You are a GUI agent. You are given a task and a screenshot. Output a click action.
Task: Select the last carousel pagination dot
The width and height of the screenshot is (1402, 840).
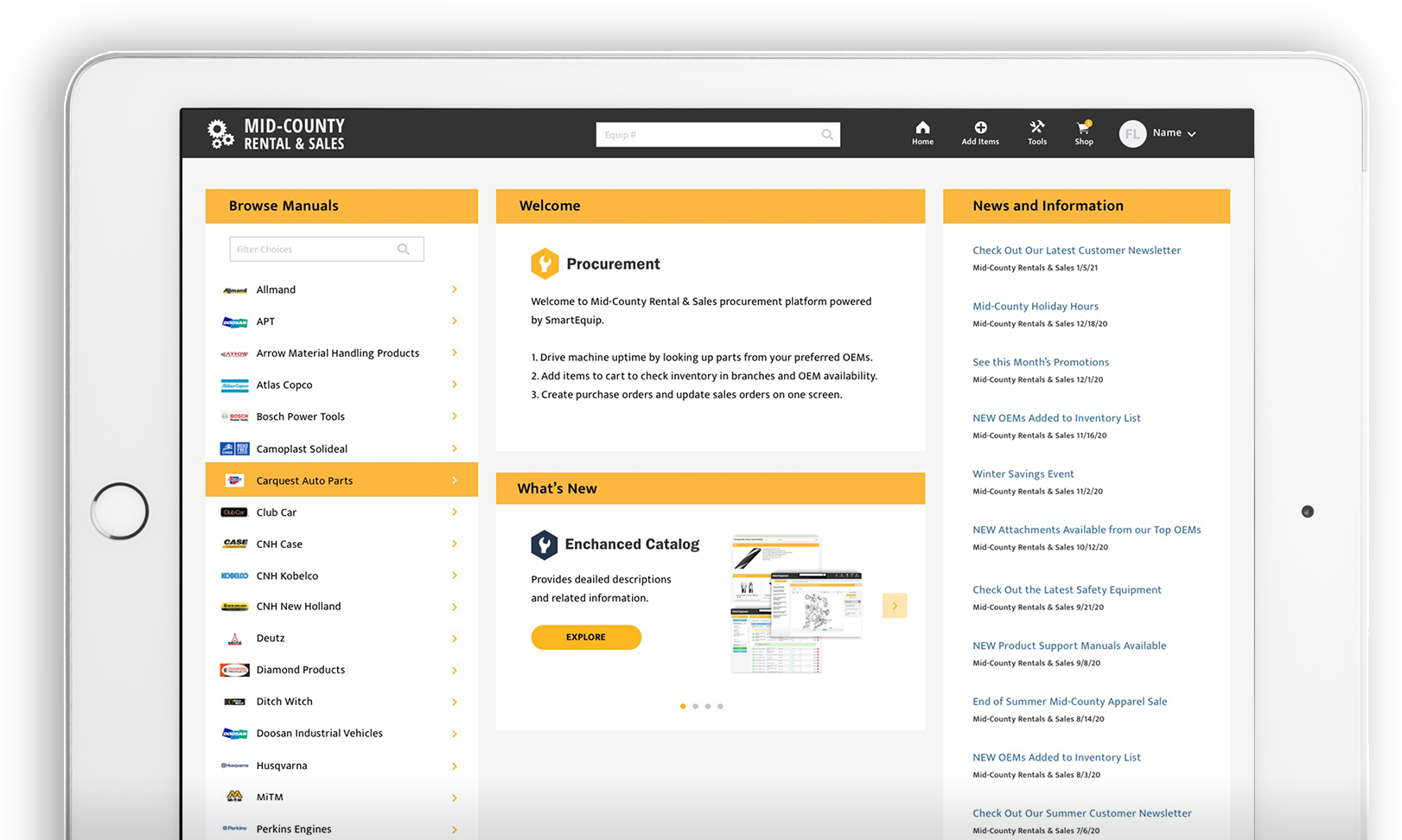(720, 706)
